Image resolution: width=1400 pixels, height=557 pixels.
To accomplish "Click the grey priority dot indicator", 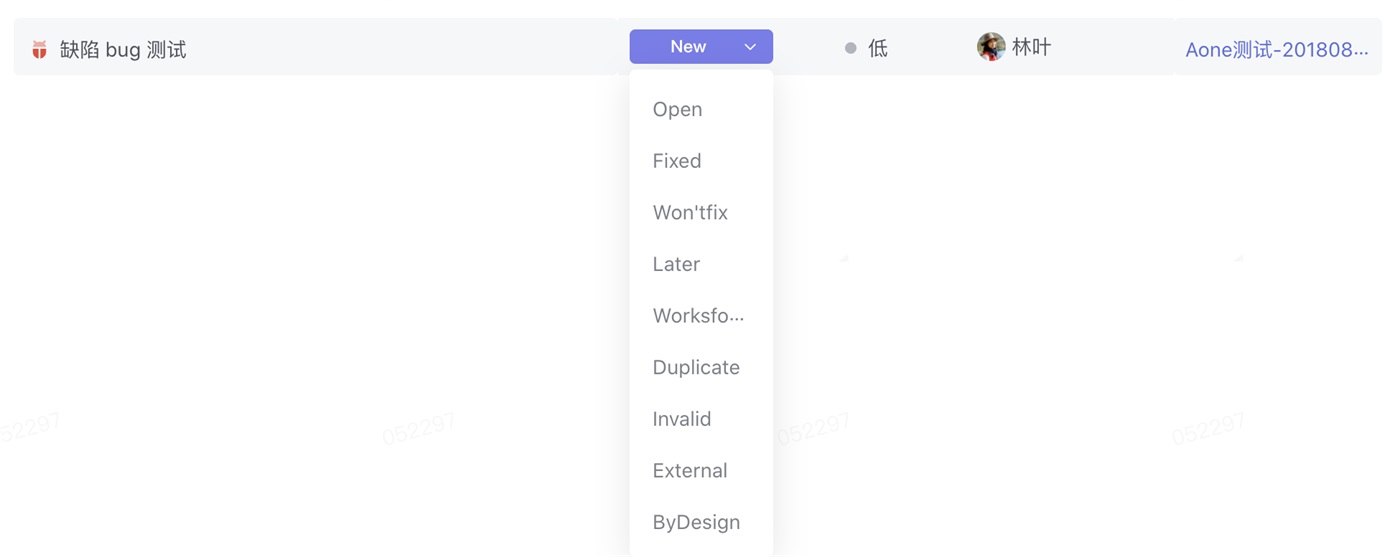I will pos(851,48).
